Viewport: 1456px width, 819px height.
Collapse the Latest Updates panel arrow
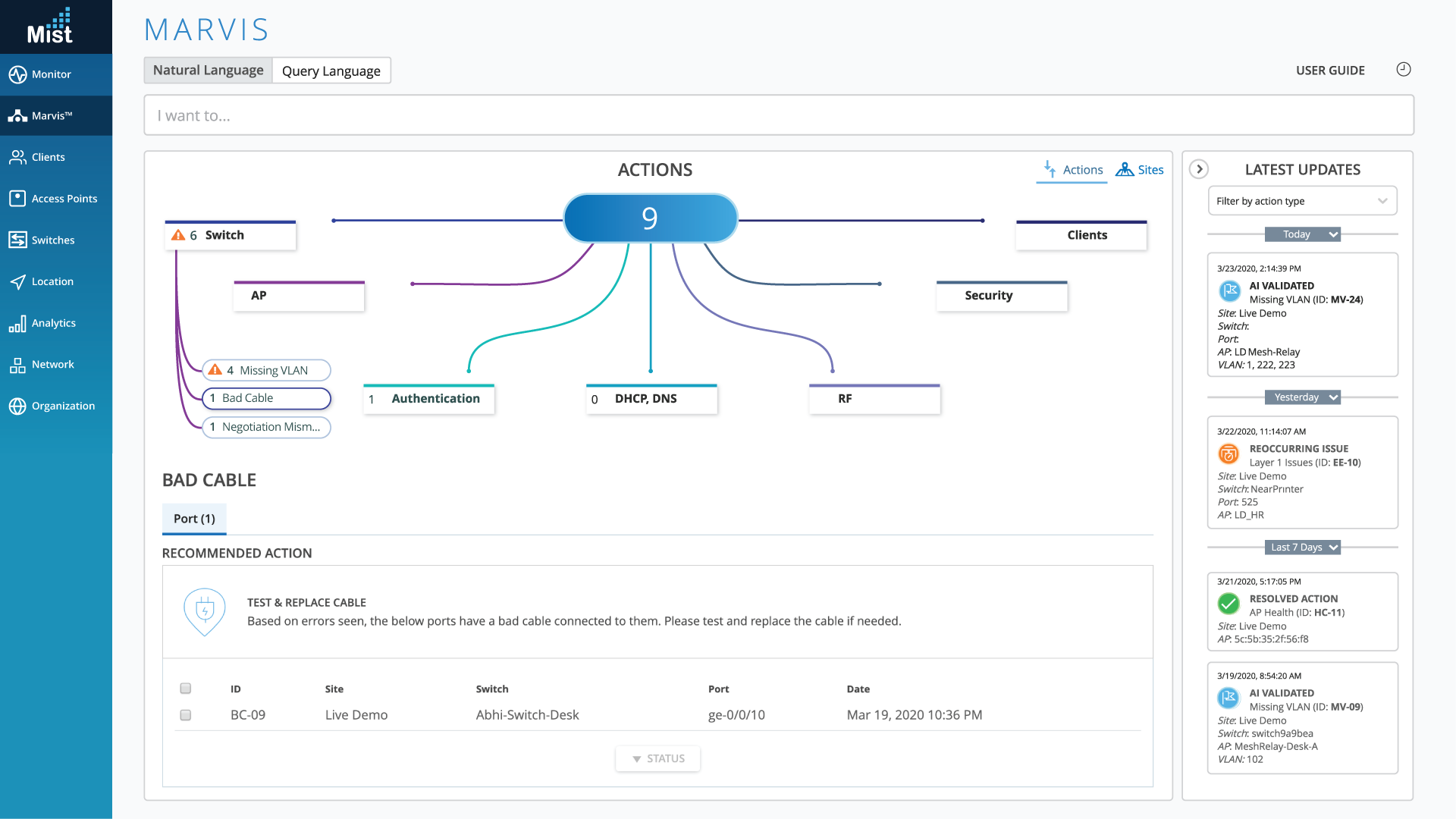1199,169
